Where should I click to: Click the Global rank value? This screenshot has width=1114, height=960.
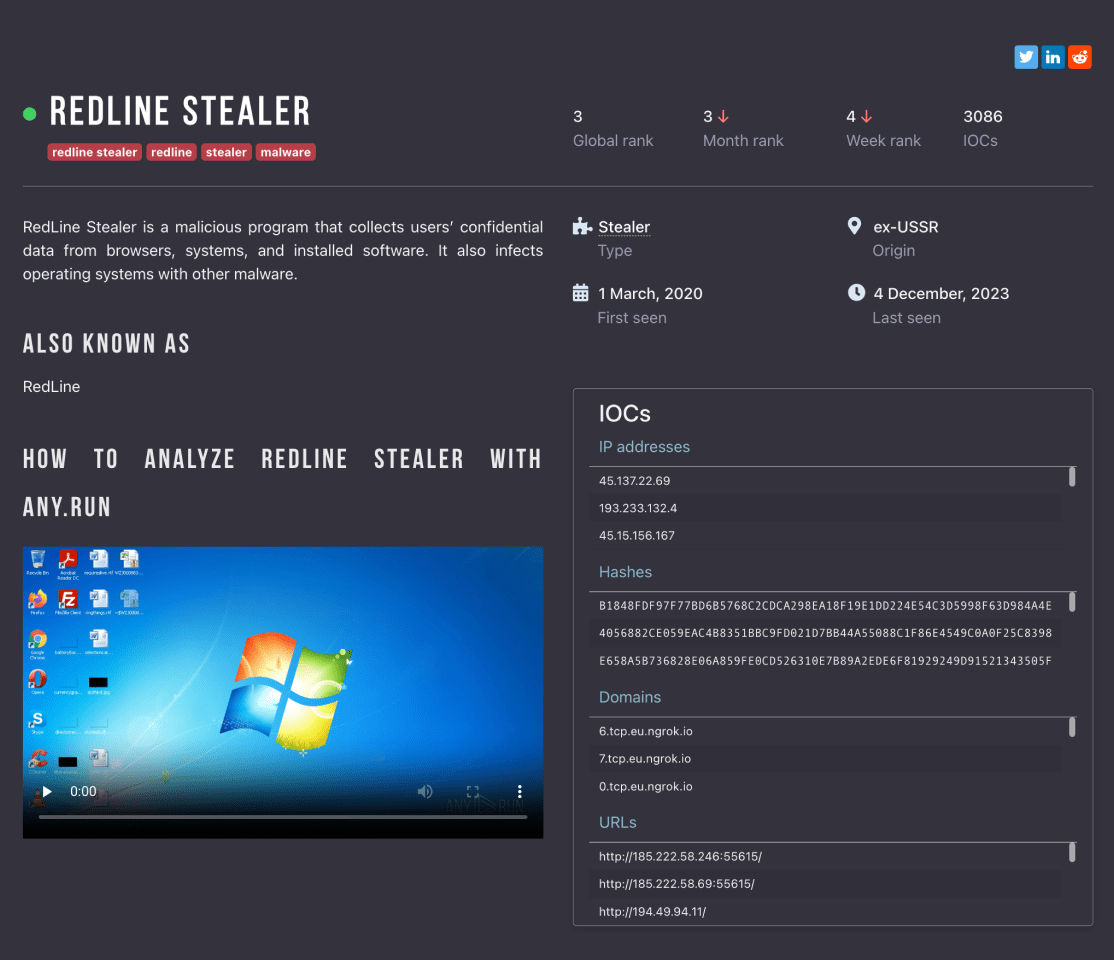click(578, 117)
